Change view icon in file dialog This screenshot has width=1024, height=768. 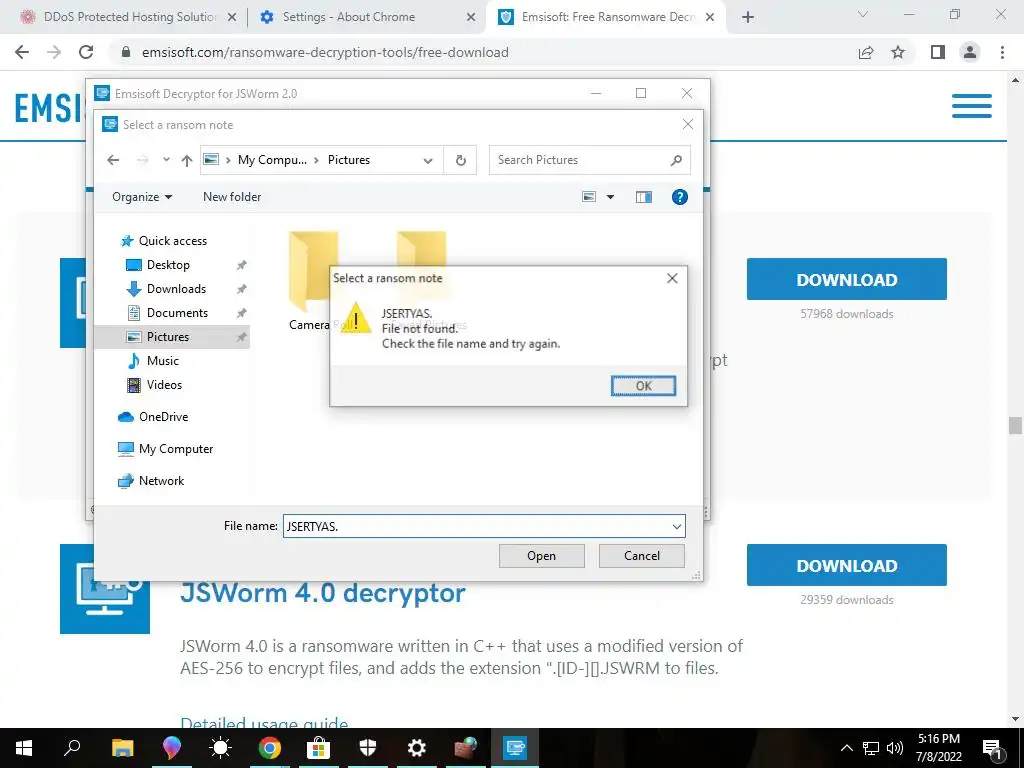click(x=589, y=197)
